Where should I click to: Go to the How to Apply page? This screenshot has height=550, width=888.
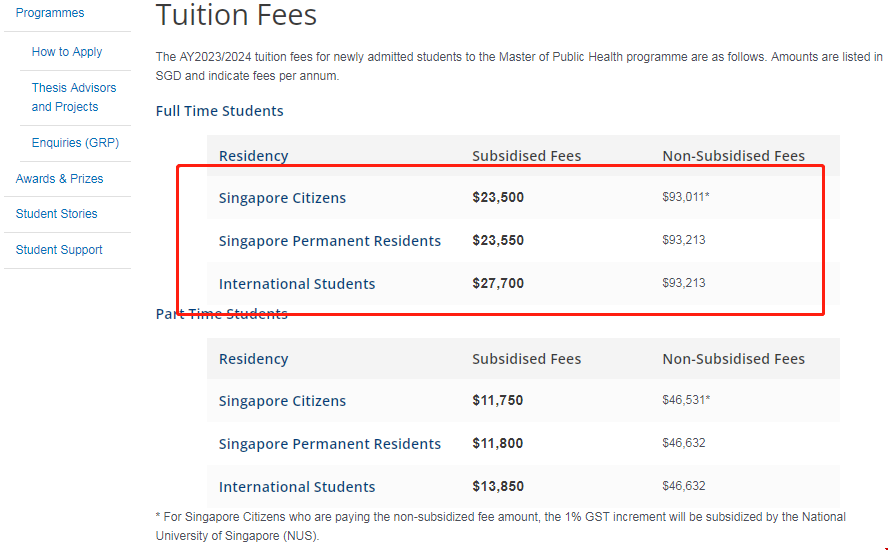click(67, 52)
